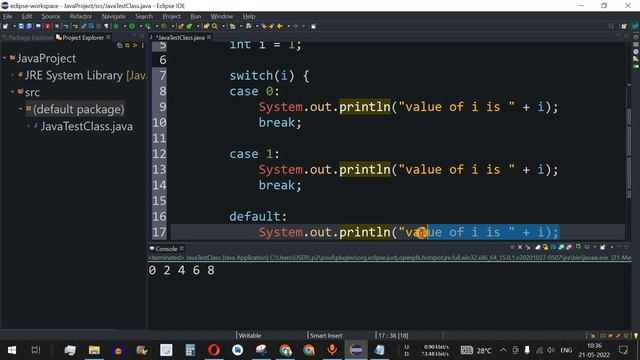640x360 pixels.
Task: Click the Back to previous edit arrow
Action: point(280,26)
